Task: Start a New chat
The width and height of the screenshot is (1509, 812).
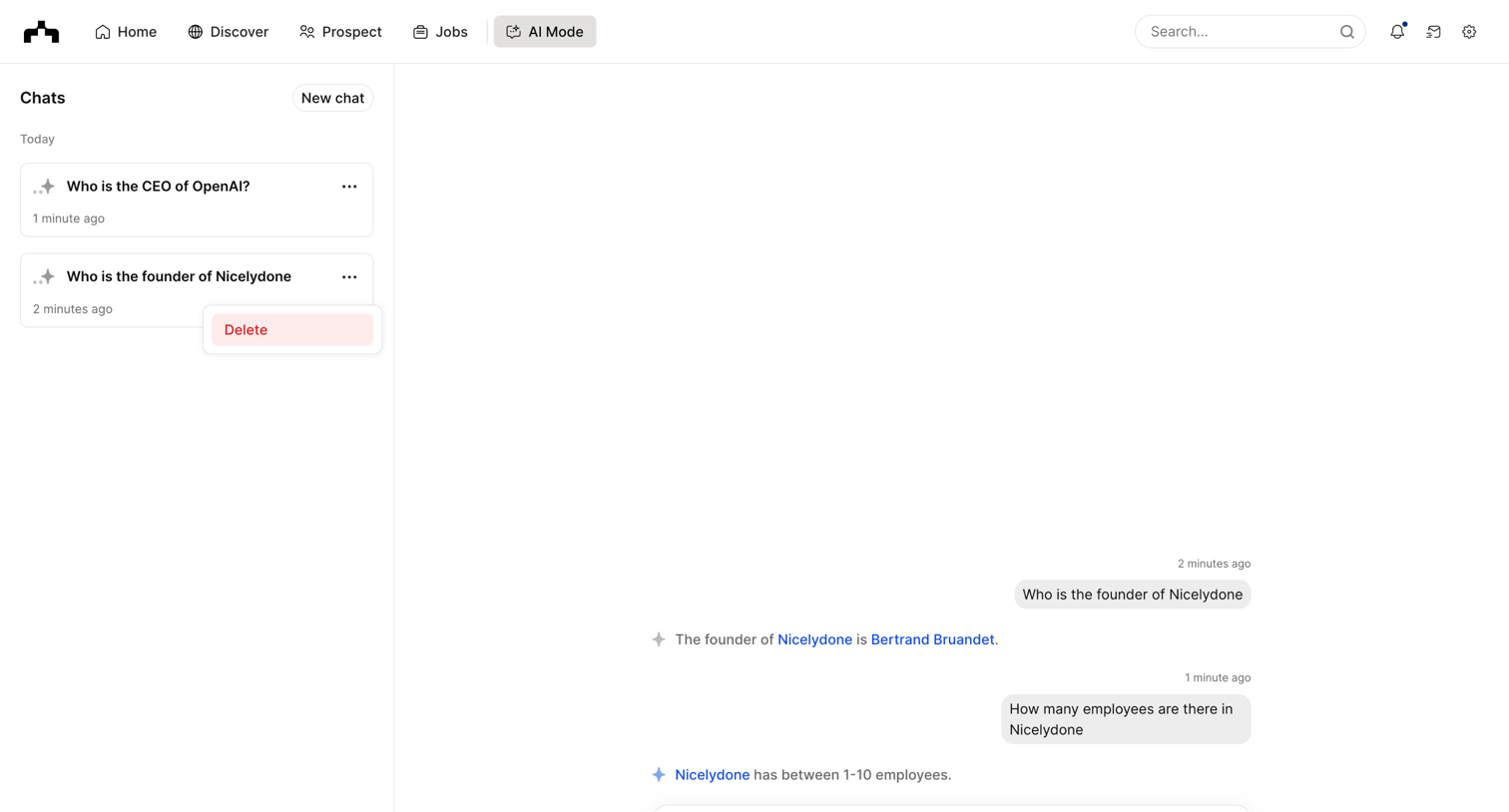Action: pos(332,98)
